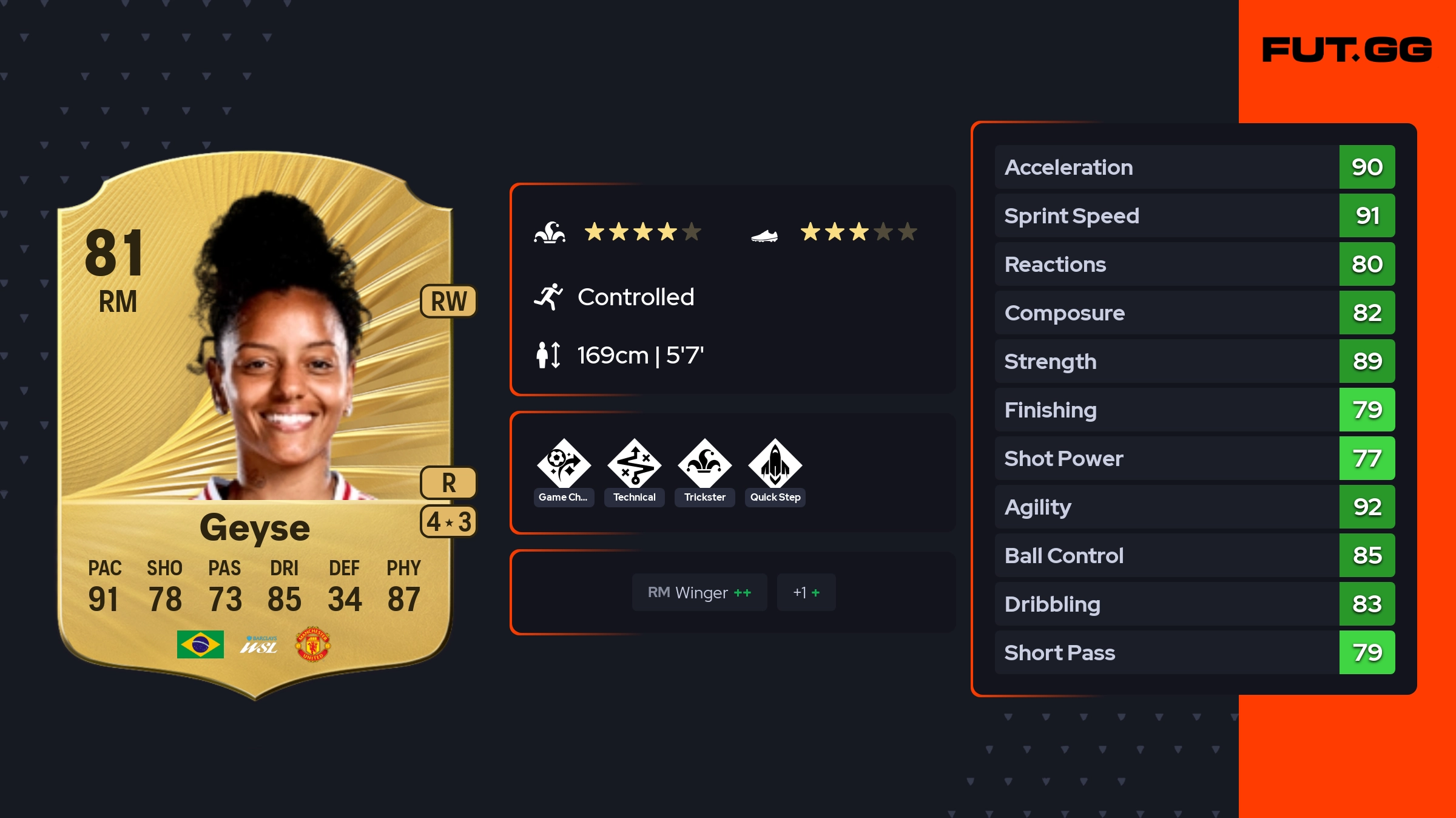Click the Brazil flag on the card
Viewport: 1456px width, 818px height.
pyautogui.click(x=200, y=644)
